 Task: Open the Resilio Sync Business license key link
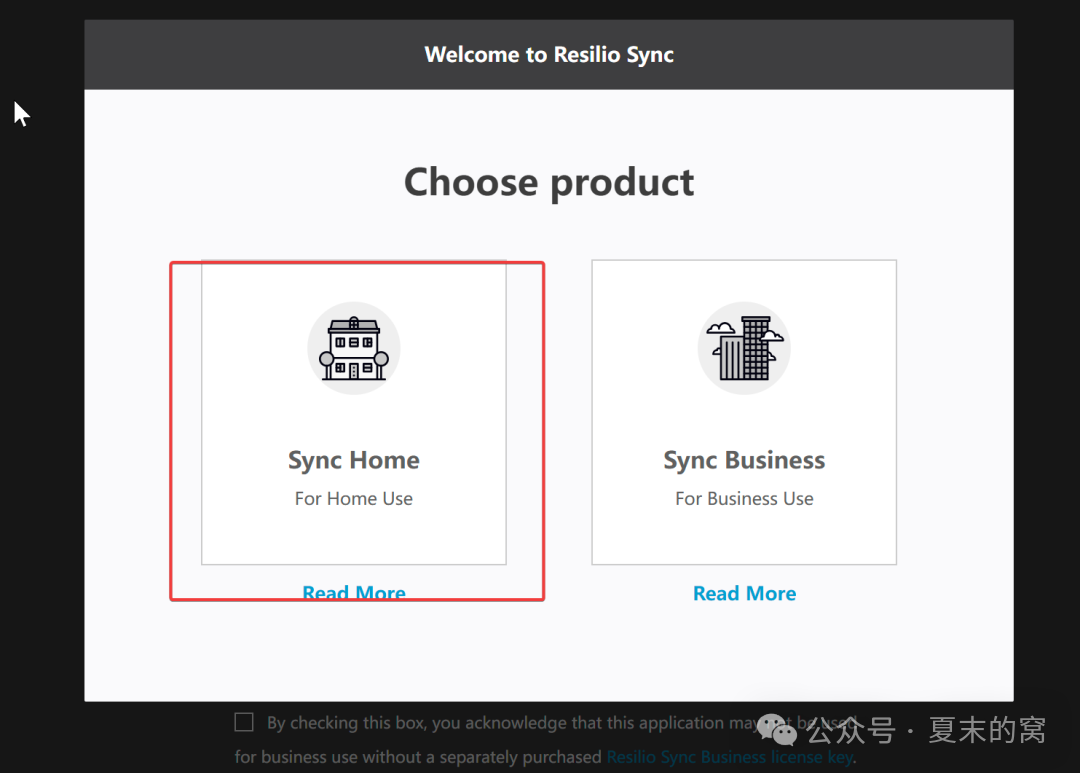(x=729, y=757)
